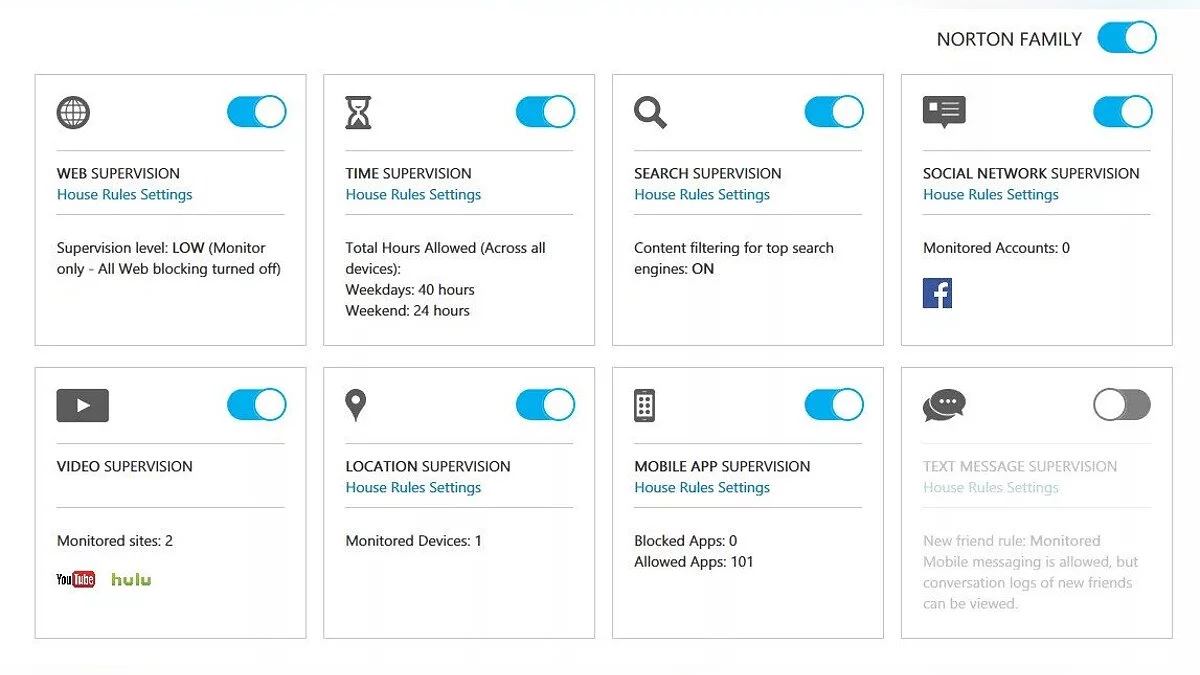Open Social Network Supervision House Rules Settings
Viewport: 1200px width, 675px height.
[x=990, y=195]
